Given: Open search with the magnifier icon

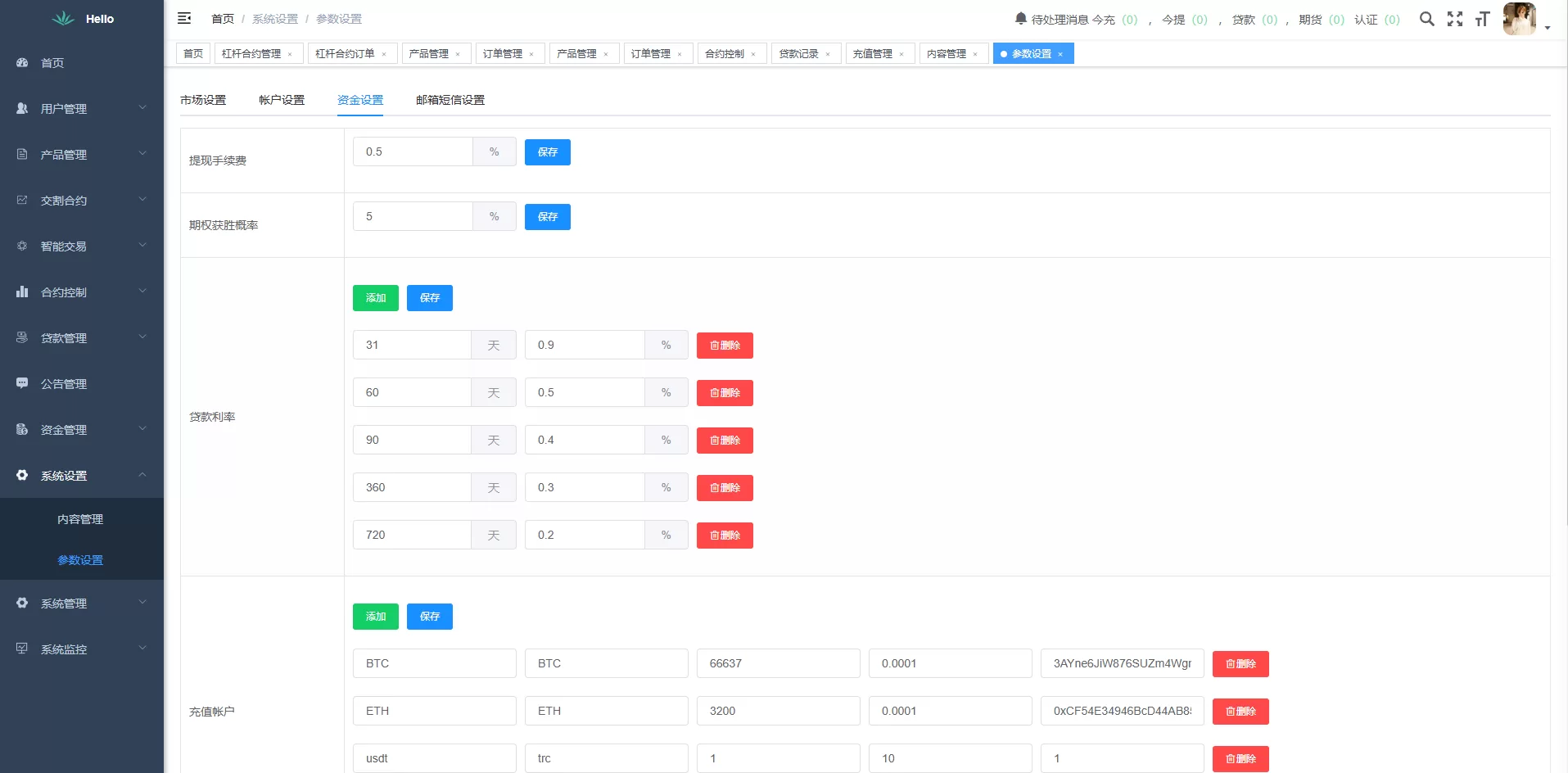Looking at the screenshot, I should click(1427, 19).
